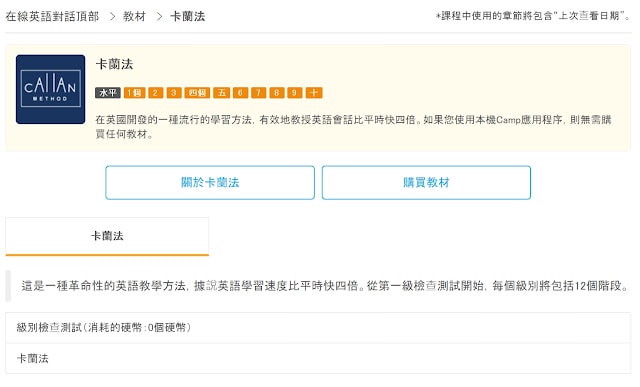The width and height of the screenshot is (640, 387).
Task: Click the paragraph starting 這是一種革命性的
Action: click(x=324, y=286)
